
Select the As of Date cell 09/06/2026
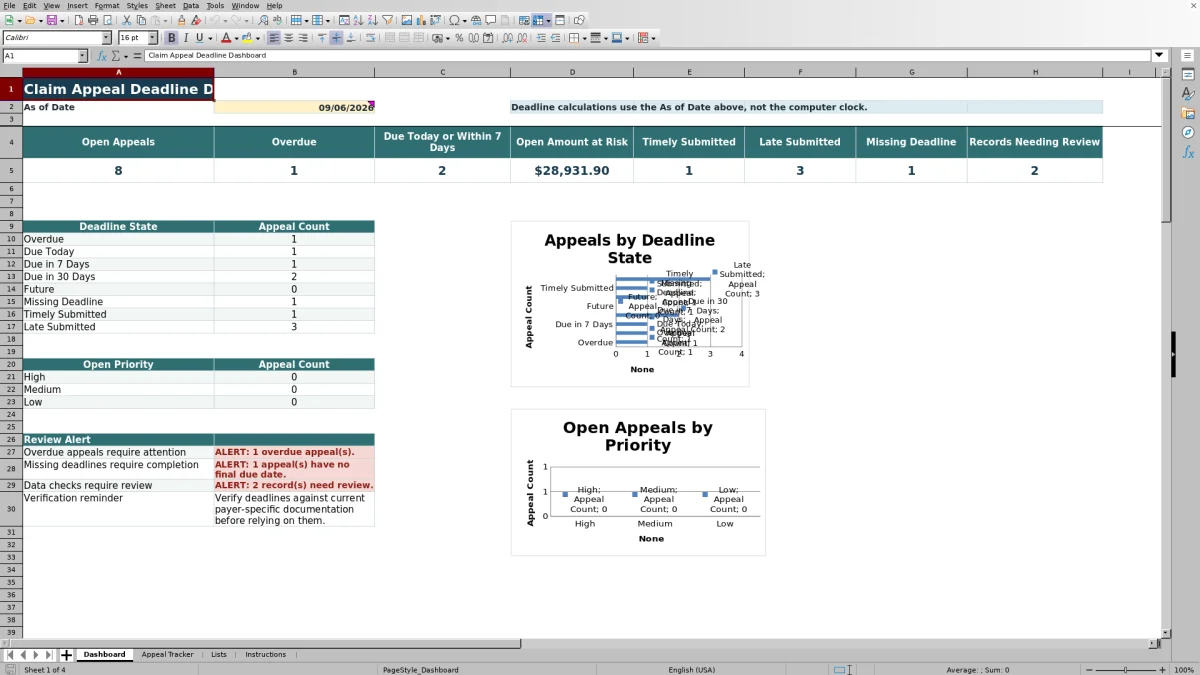294,107
